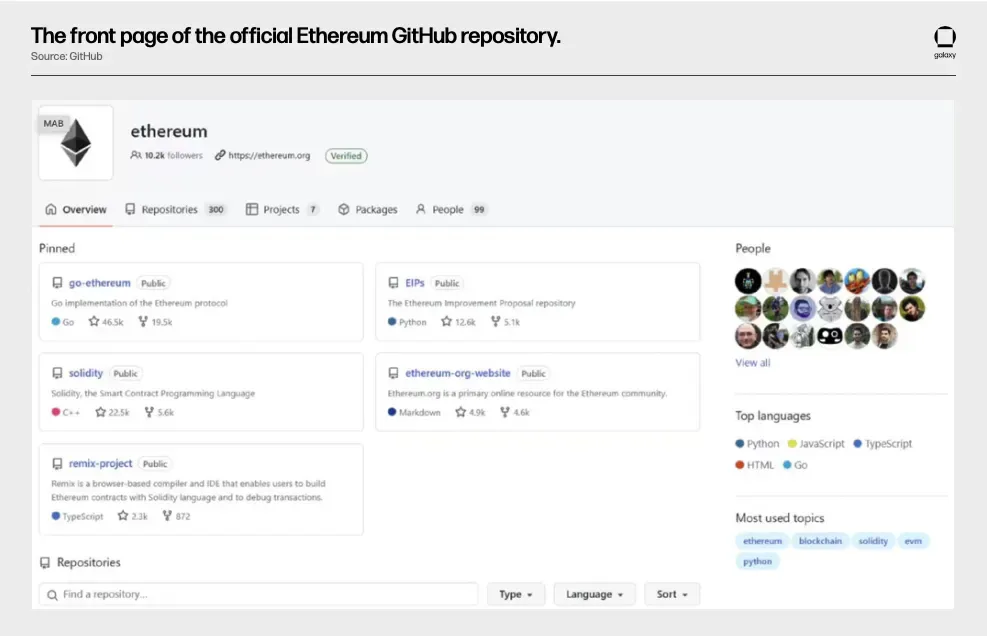Open the Sort dropdown
The height and width of the screenshot is (636, 987).
[672, 594]
